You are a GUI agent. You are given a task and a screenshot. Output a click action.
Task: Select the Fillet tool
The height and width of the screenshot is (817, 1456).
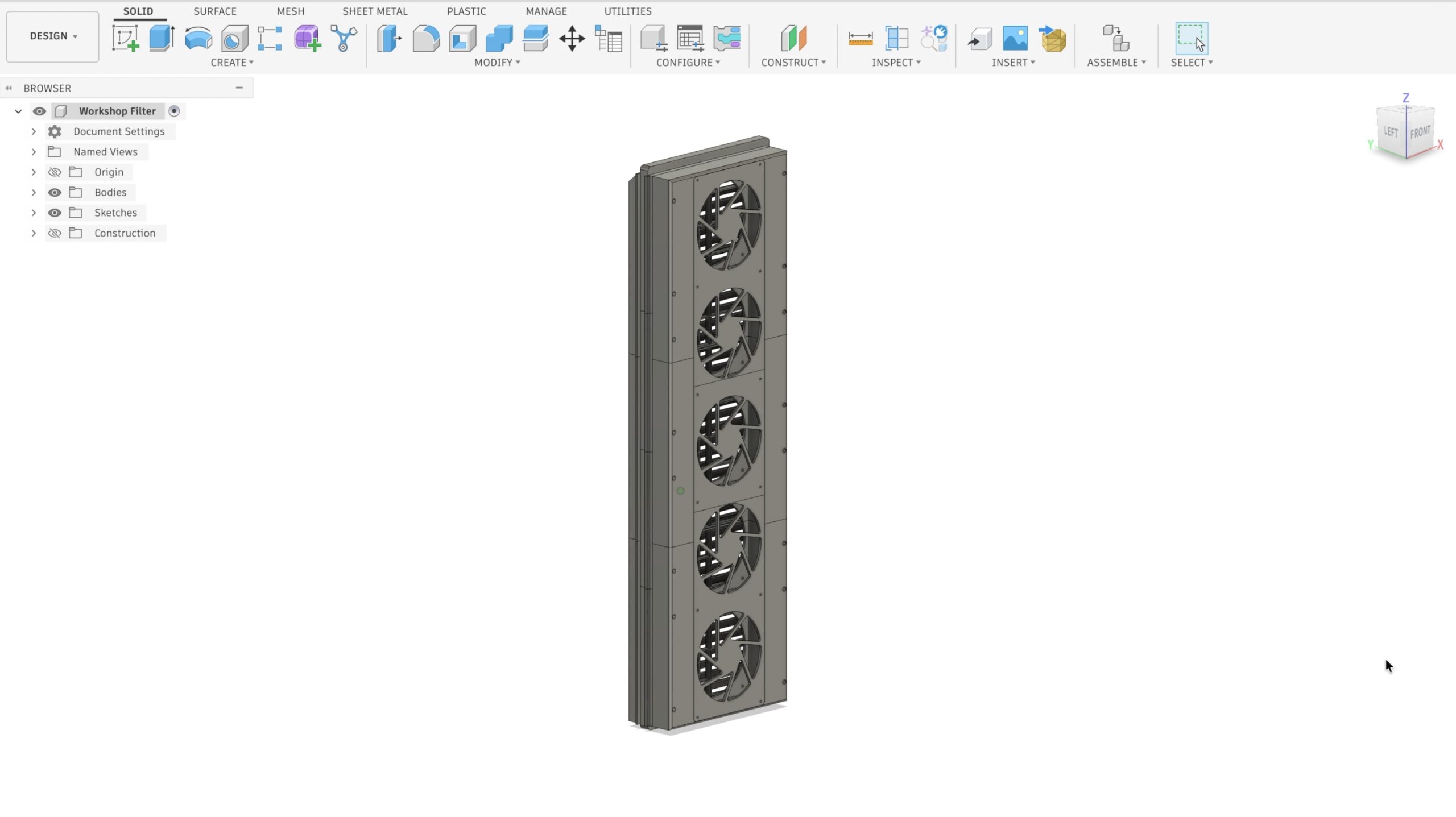426,39
